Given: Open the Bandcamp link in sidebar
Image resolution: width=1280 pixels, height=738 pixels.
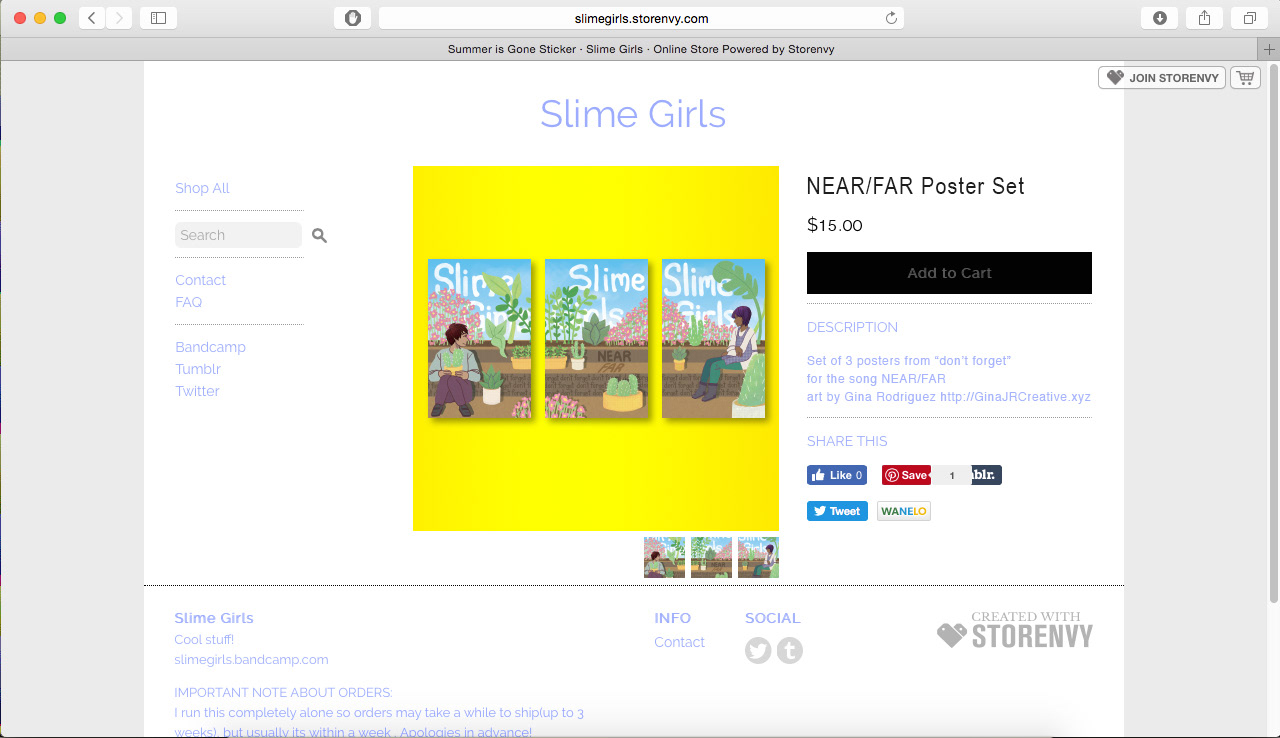Looking at the screenshot, I should [x=210, y=347].
